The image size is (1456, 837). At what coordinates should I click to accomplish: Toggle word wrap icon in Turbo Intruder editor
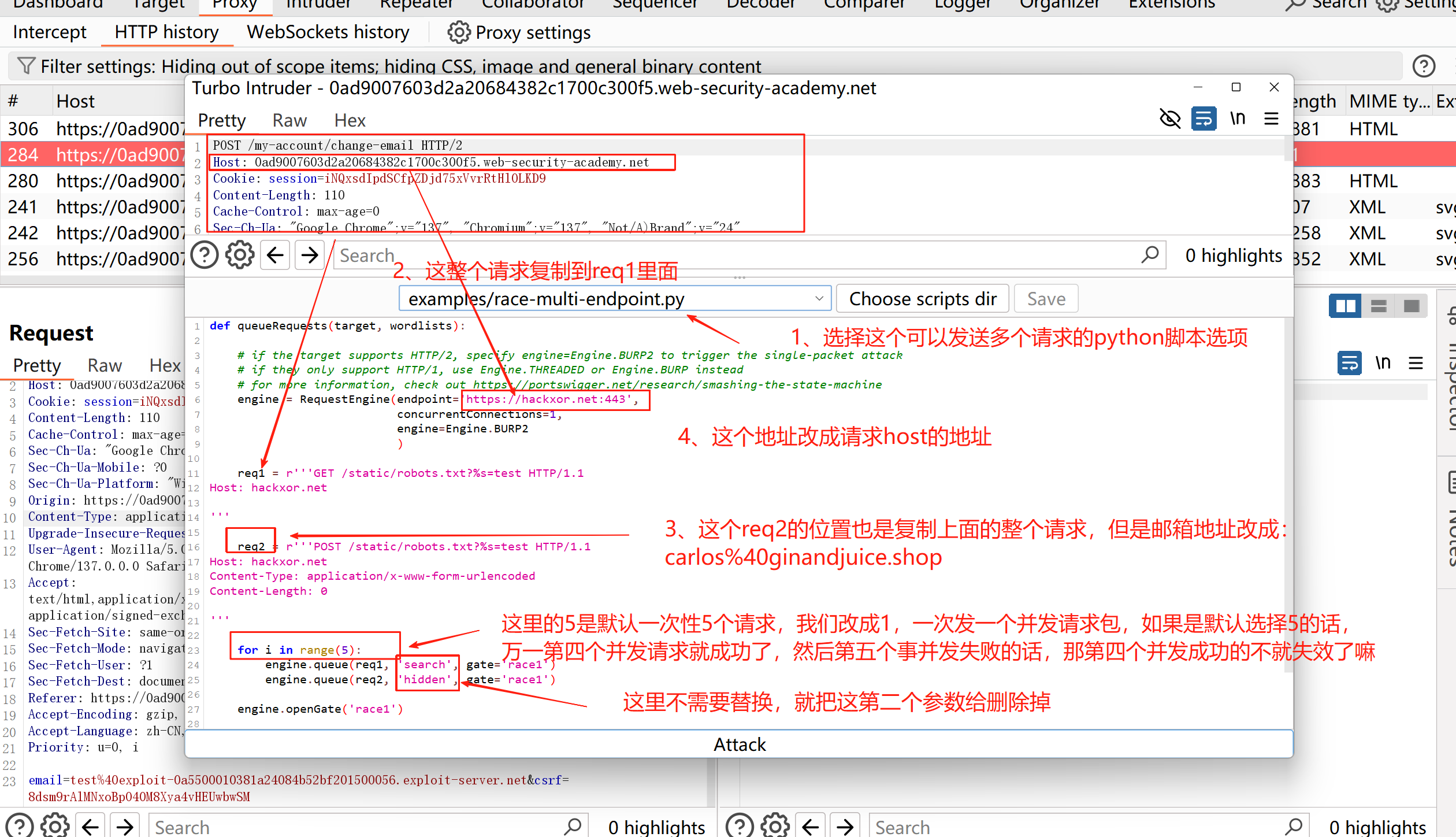[1204, 119]
